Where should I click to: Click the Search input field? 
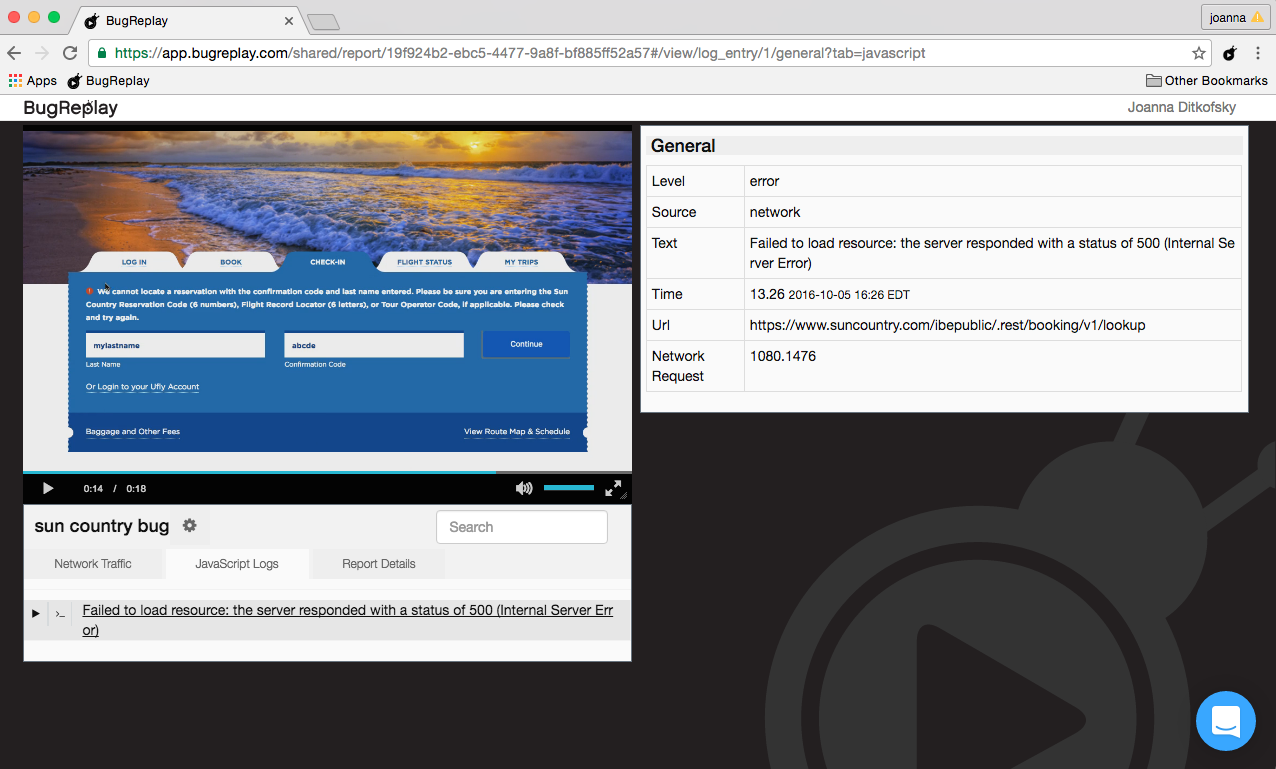pyautogui.click(x=522, y=527)
